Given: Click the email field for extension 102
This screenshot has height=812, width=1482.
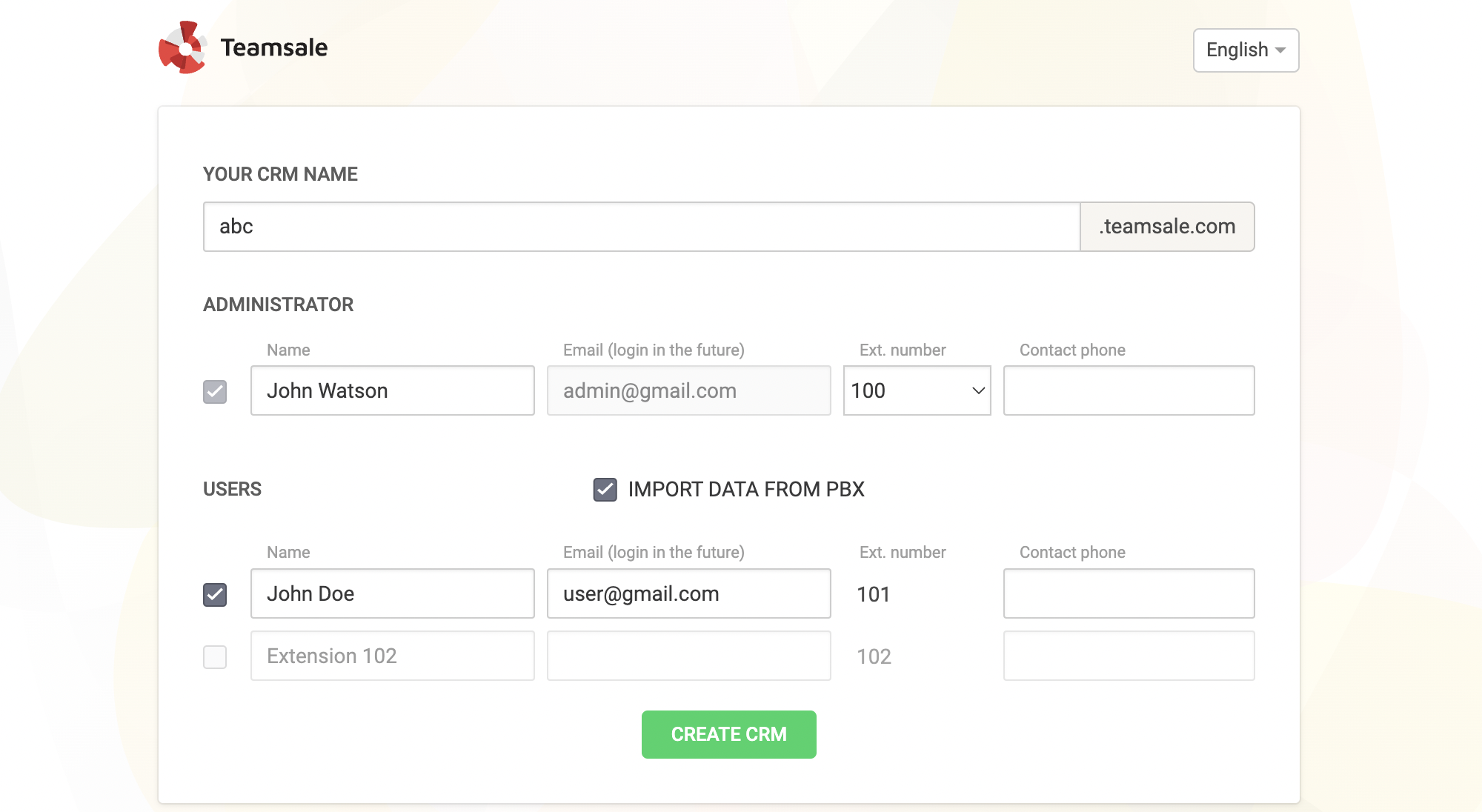Looking at the screenshot, I should [x=688, y=656].
